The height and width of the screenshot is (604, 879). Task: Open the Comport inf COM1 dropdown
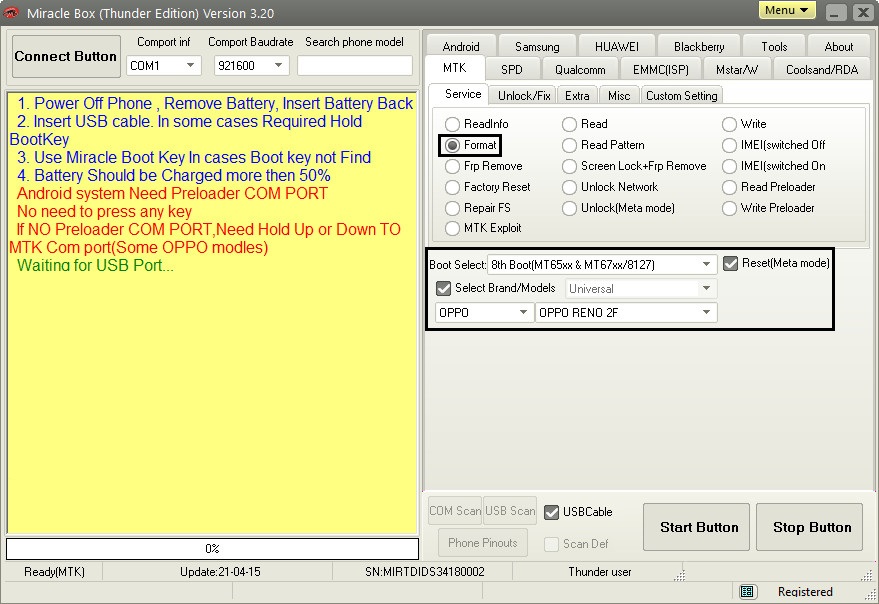pyautogui.click(x=164, y=66)
